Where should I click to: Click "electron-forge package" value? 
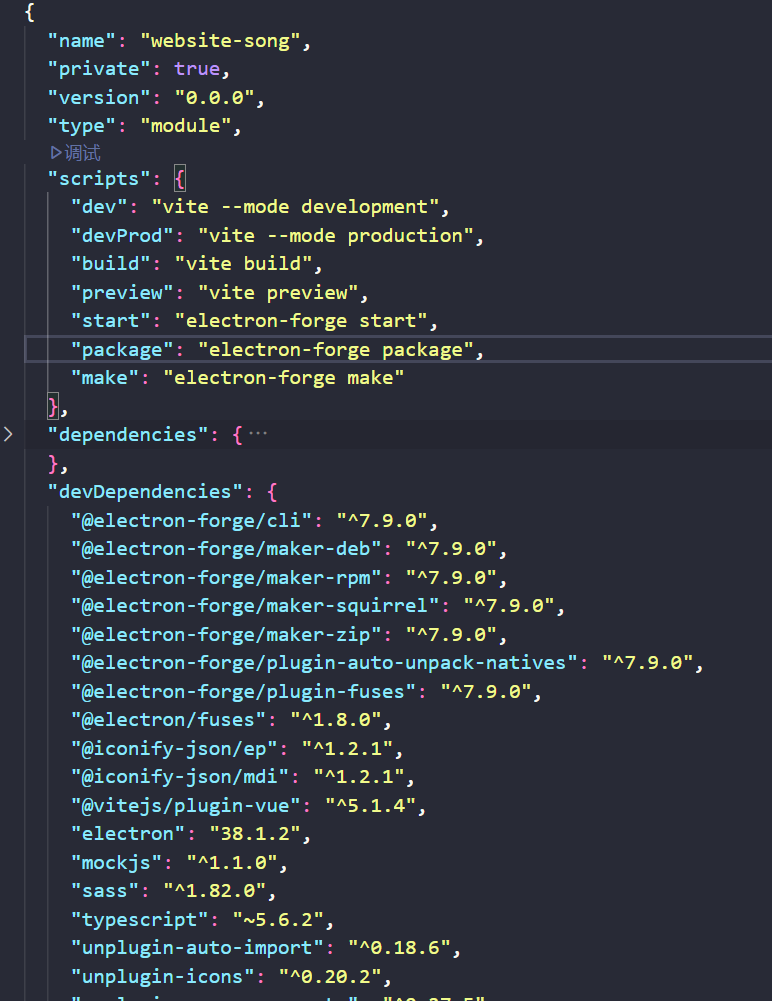[337, 350]
